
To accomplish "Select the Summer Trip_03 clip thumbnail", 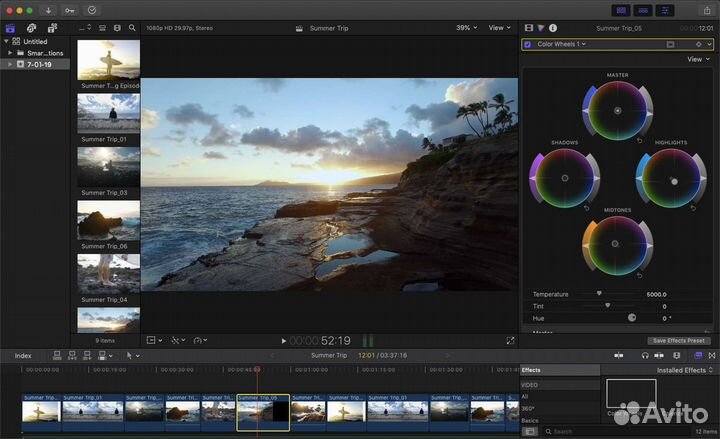I will click(108, 166).
